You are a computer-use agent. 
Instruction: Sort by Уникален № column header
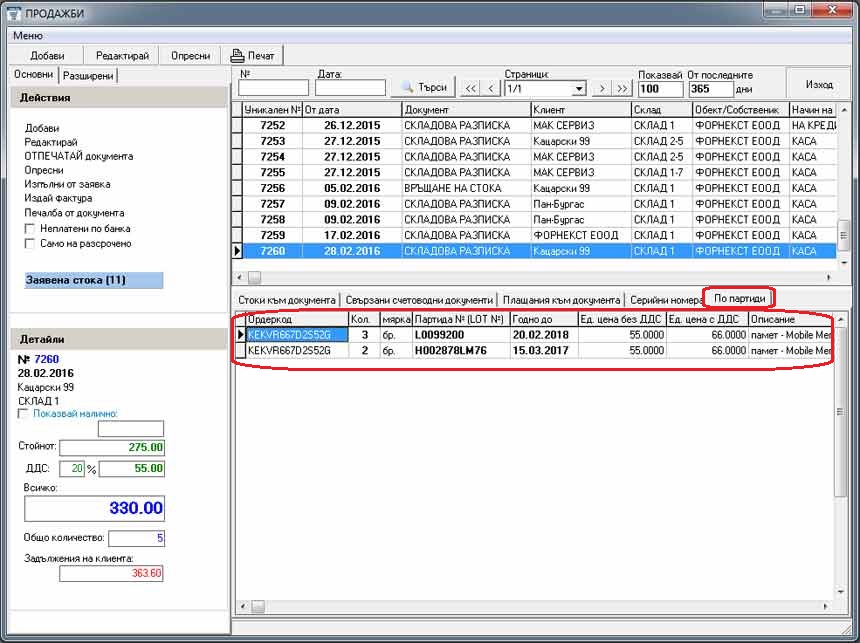coord(273,110)
